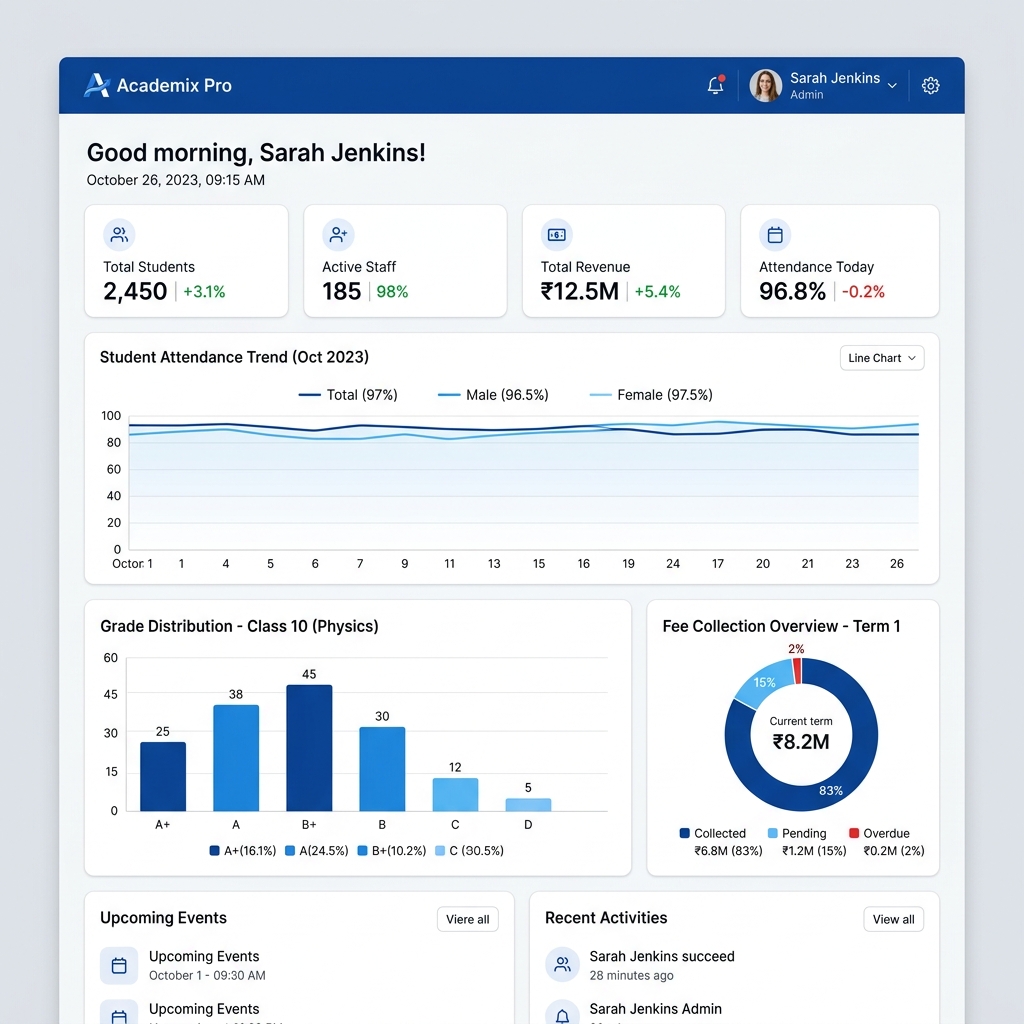Expand the Sarah Jenkins account menu chevron
This screenshot has height=1024, width=1024.
892,86
